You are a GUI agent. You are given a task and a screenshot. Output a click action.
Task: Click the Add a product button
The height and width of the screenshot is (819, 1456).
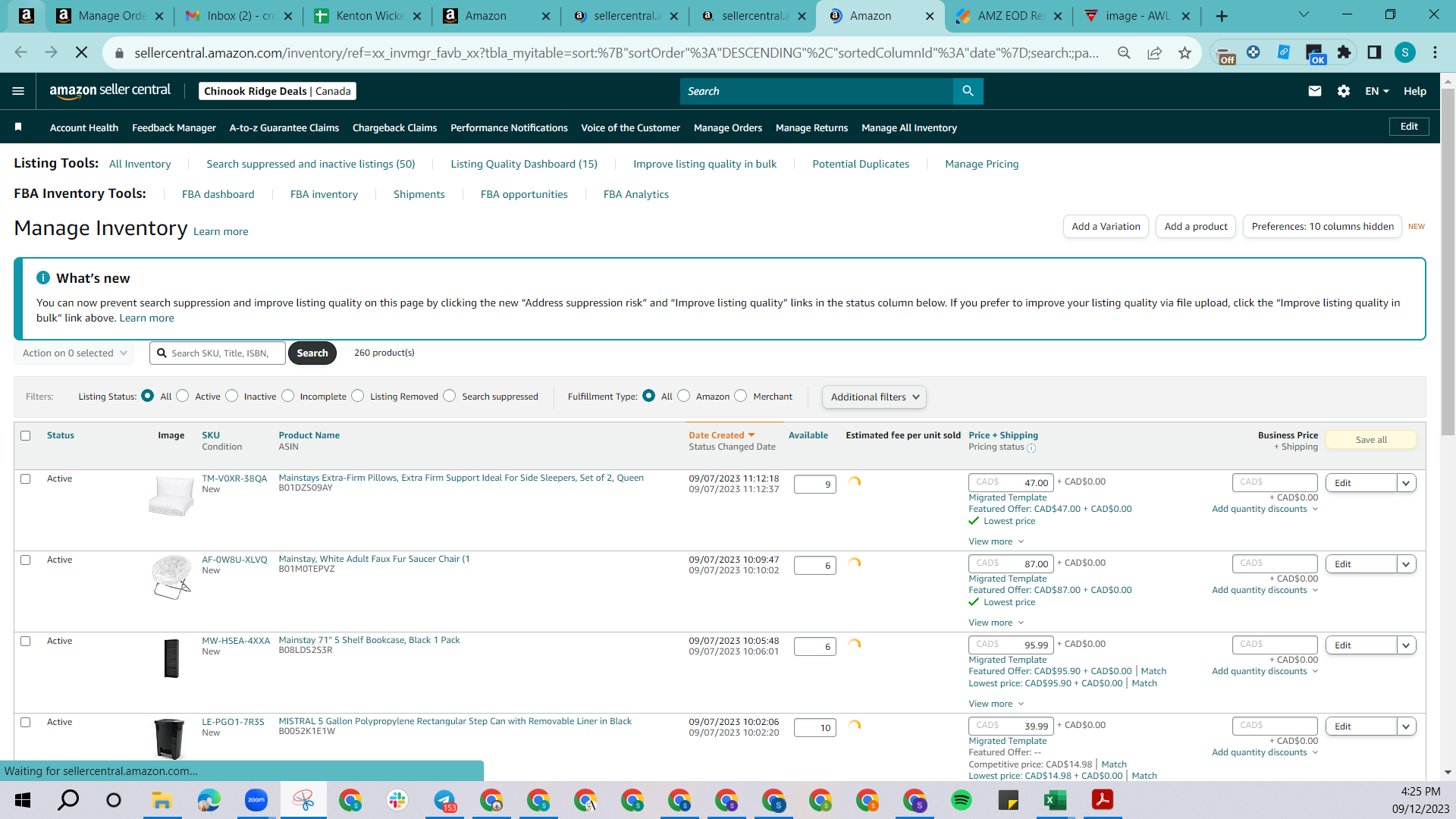click(1196, 227)
